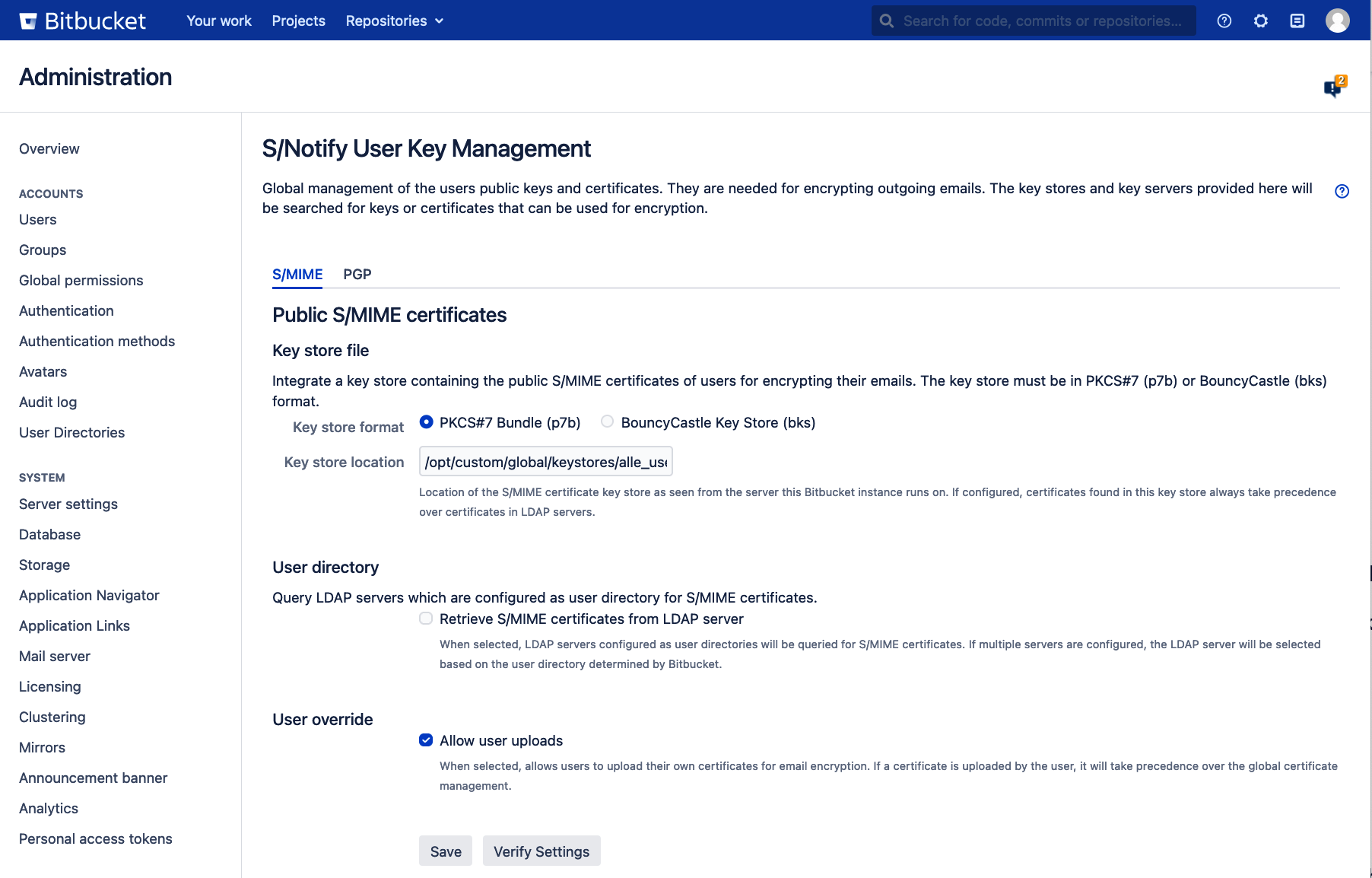This screenshot has height=878, width=1372.
Task: Open the user profile avatar
Action: tap(1337, 21)
